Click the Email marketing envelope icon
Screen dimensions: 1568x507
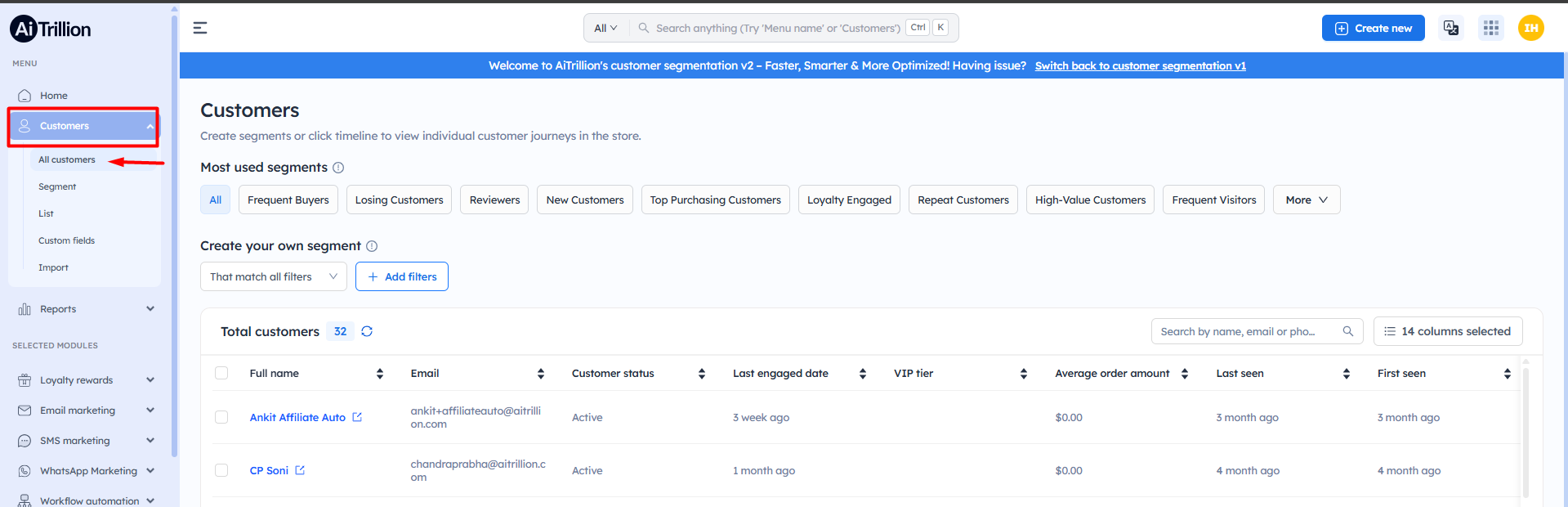(x=25, y=411)
